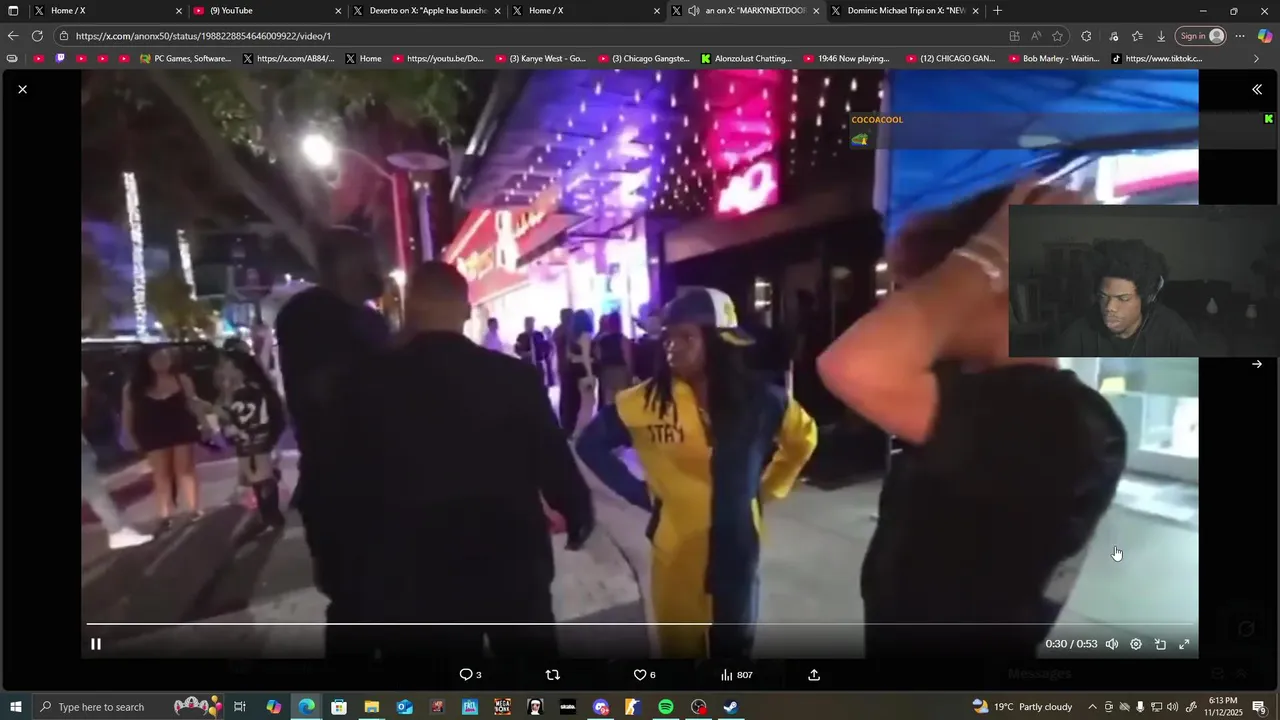Click the taskbar search box
Screen dimensions: 1280x720
click(128, 707)
